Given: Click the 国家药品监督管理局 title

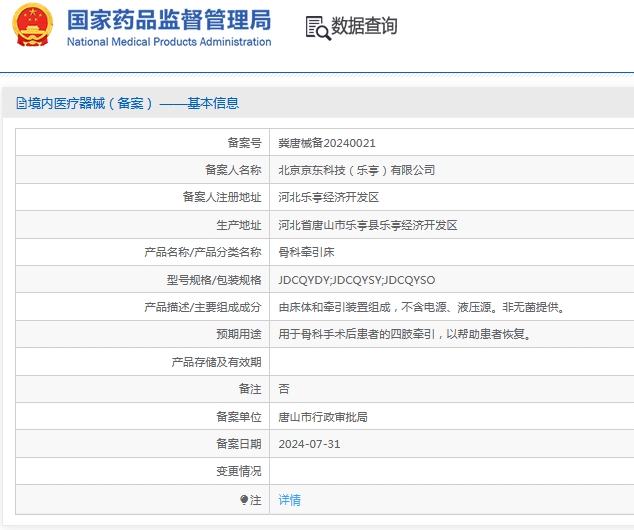Looking at the screenshot, I should tap(169, 20).
